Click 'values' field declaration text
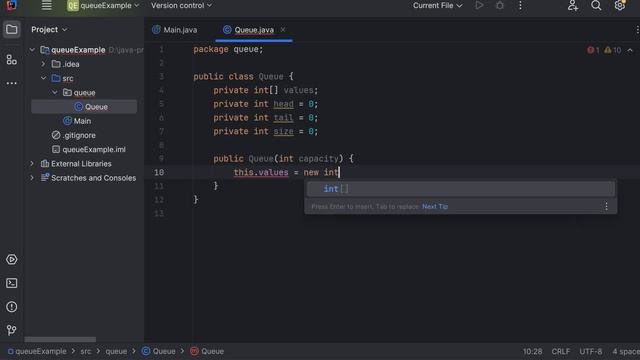 point(298,90)
